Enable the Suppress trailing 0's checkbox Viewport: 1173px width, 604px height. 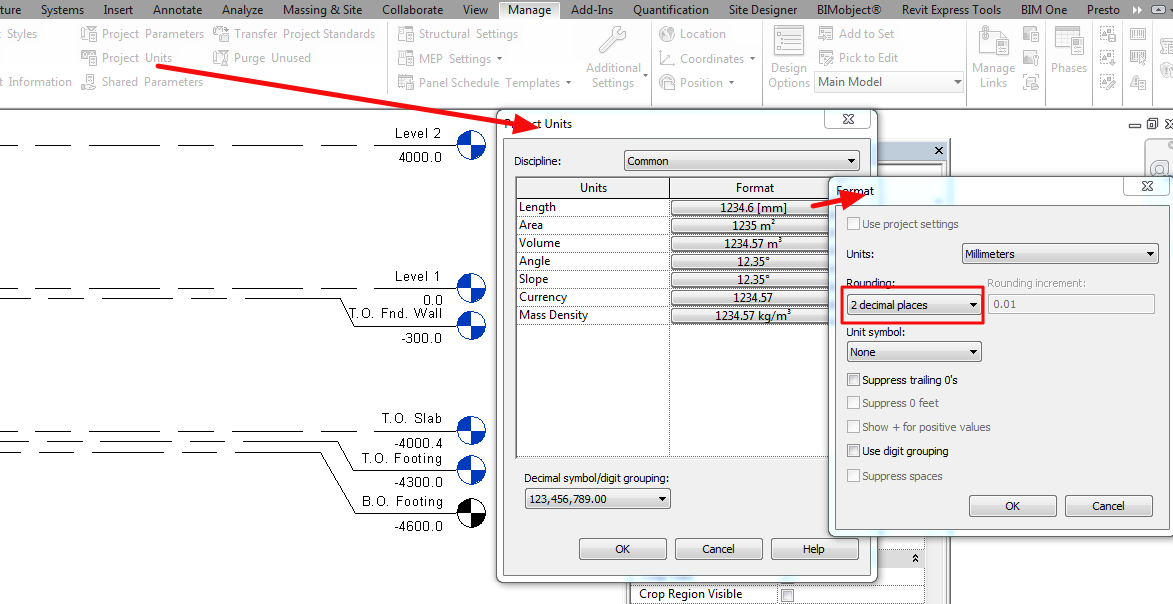pyautogui.click(x=853, y=379)
